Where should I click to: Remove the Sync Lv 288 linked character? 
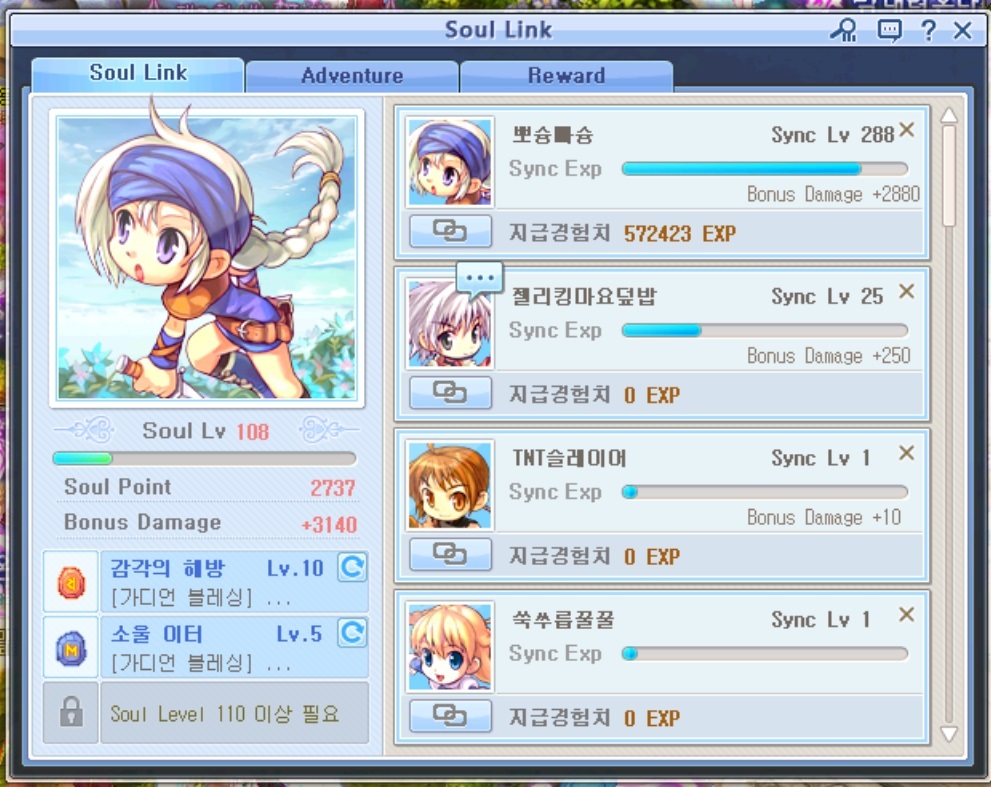pos(906,130)
